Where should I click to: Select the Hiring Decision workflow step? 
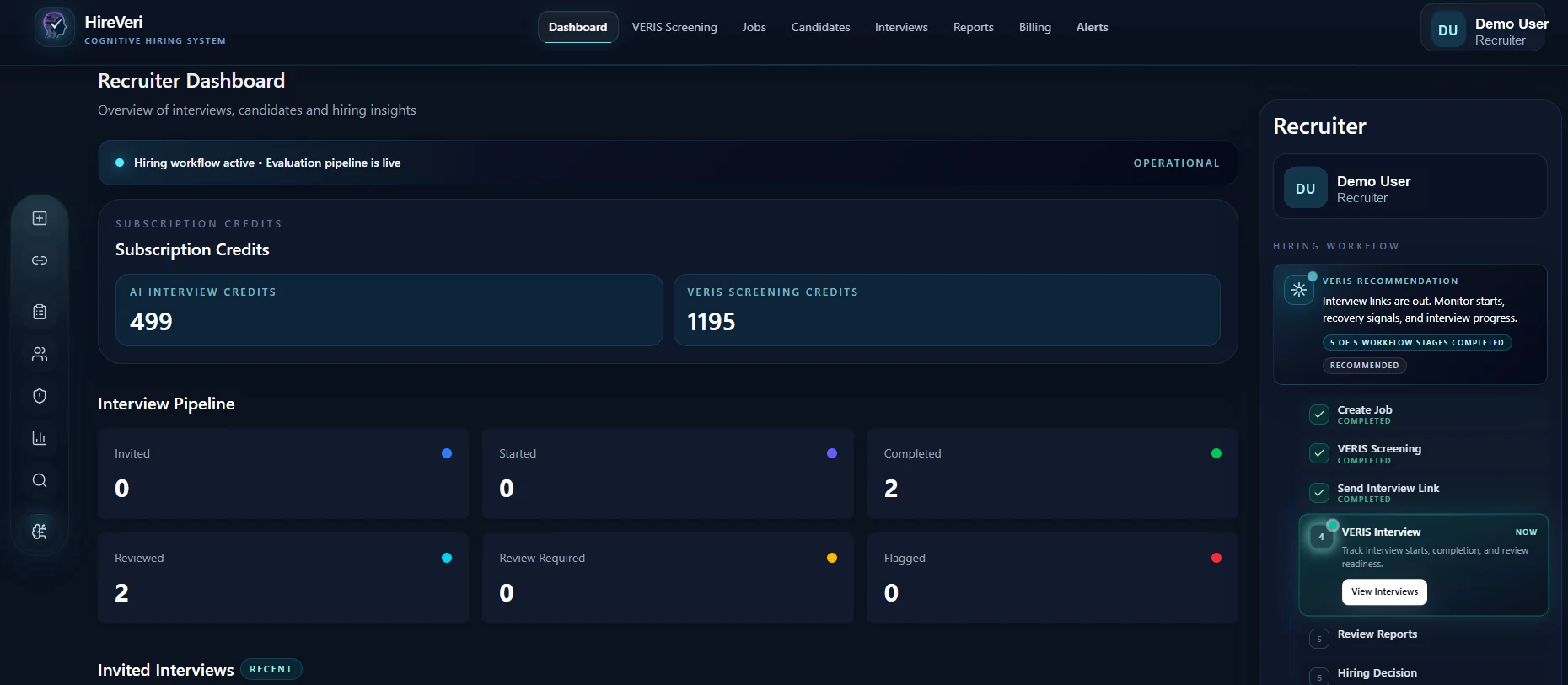point(1377,673)
